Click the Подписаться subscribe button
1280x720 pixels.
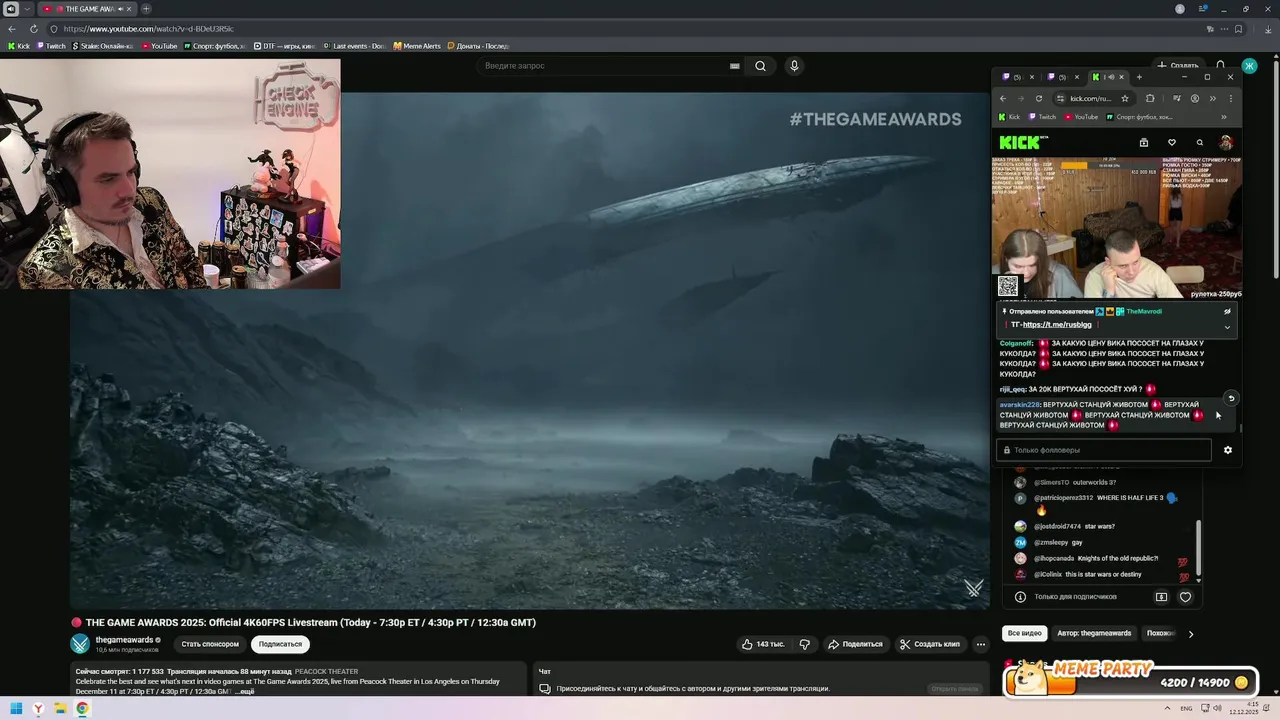[x=280, y=644]
